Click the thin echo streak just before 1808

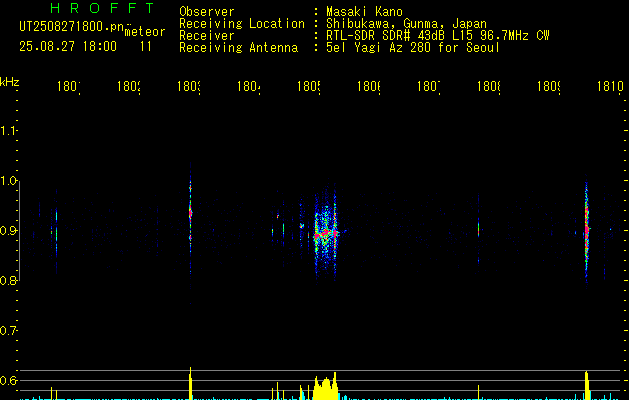point(478,229)
